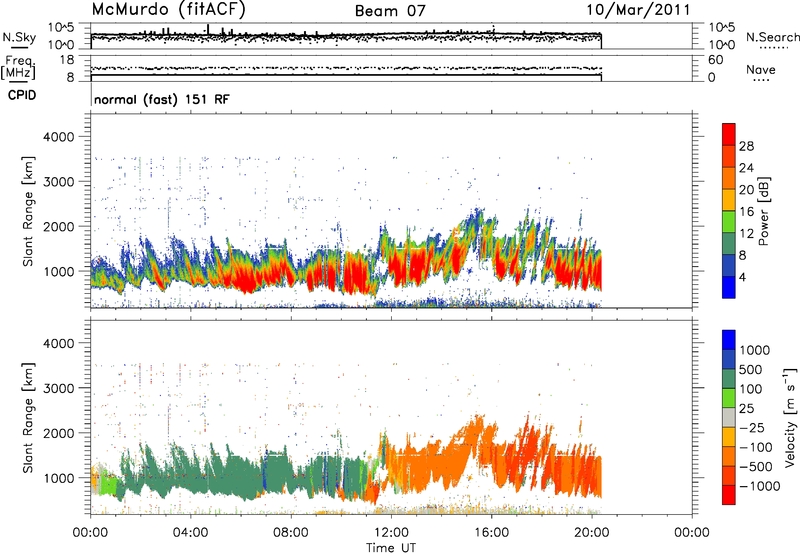Screen dimensions: 800x554
Task: Click the '20' label on the power color bar
Action: pos(746,190)
